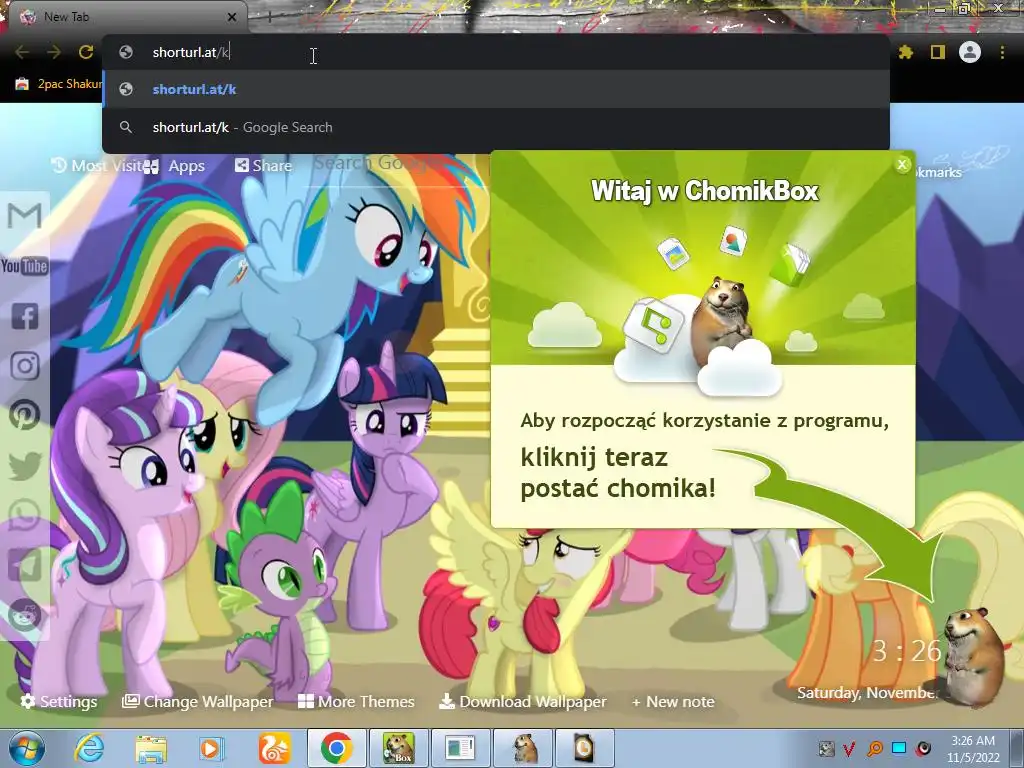Open Gmail from the sidebar

pos(25,216)
